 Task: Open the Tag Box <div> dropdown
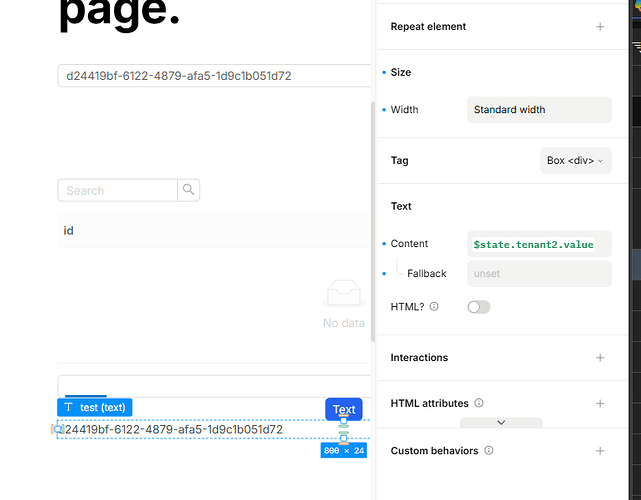[x=575, y=161]
